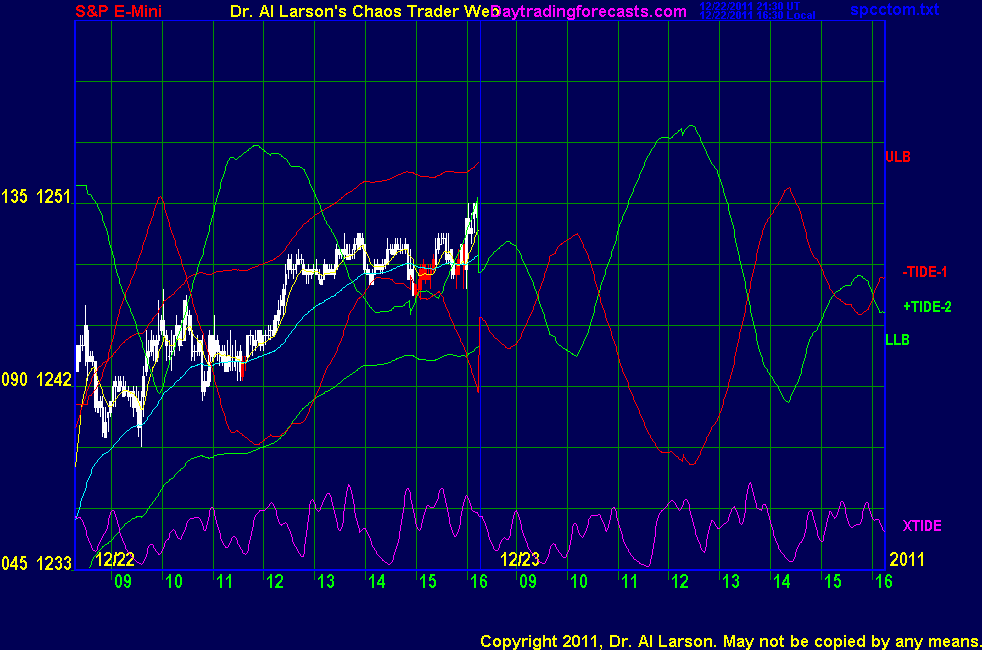Click the yellow "2011" year label
This screenshot has height=650, width=982.
(907, 559)
